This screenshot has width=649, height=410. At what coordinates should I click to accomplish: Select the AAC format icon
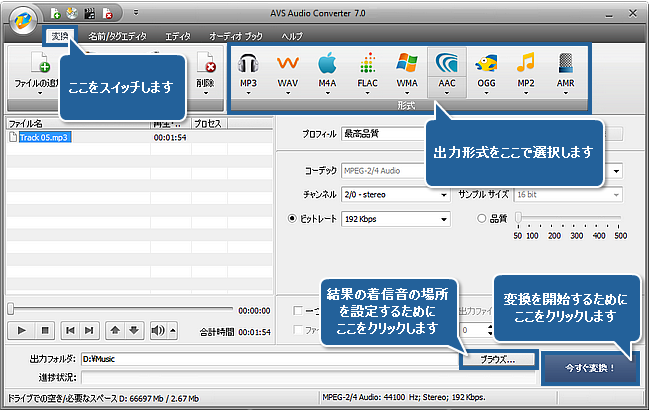[447, 63]
